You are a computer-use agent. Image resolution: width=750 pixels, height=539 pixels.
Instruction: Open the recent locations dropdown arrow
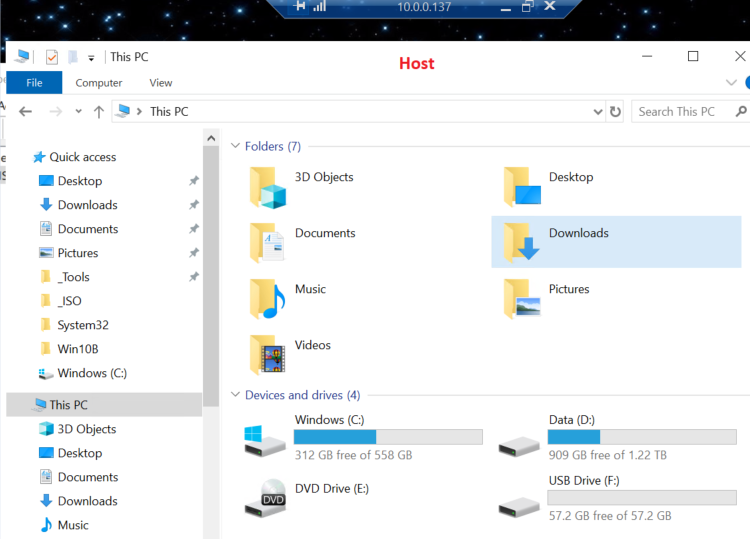coord(78,111)
